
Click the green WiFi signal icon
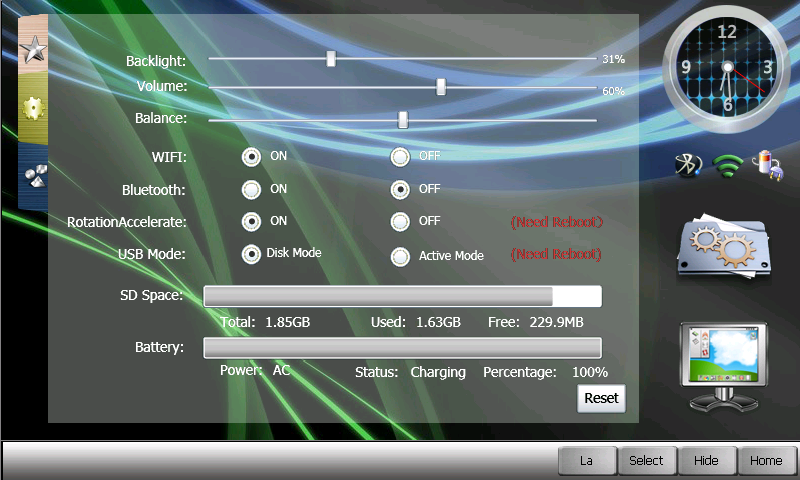tap(730, 166)
